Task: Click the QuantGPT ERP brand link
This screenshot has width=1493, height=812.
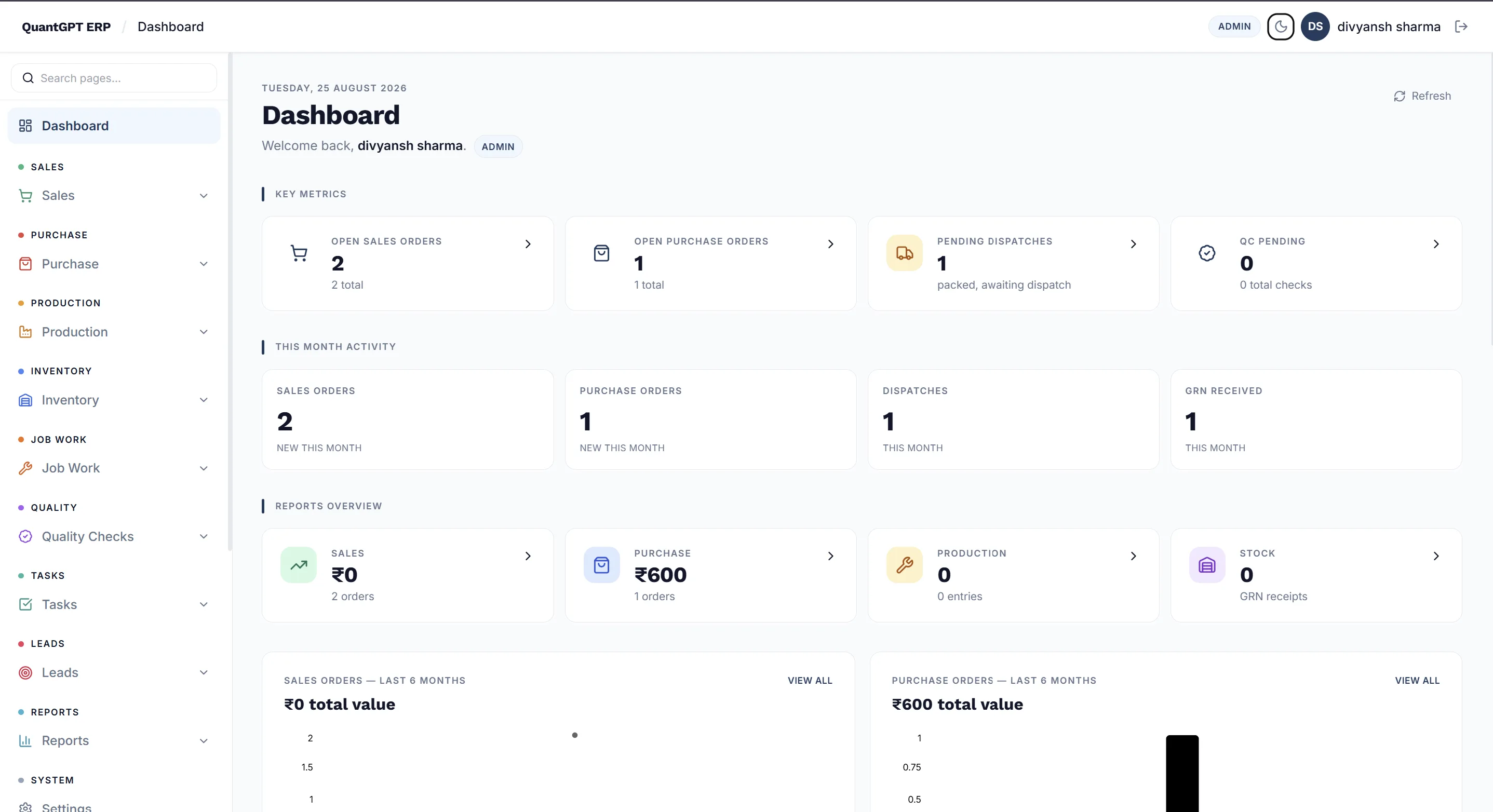Action: click(x=66, y=27)
